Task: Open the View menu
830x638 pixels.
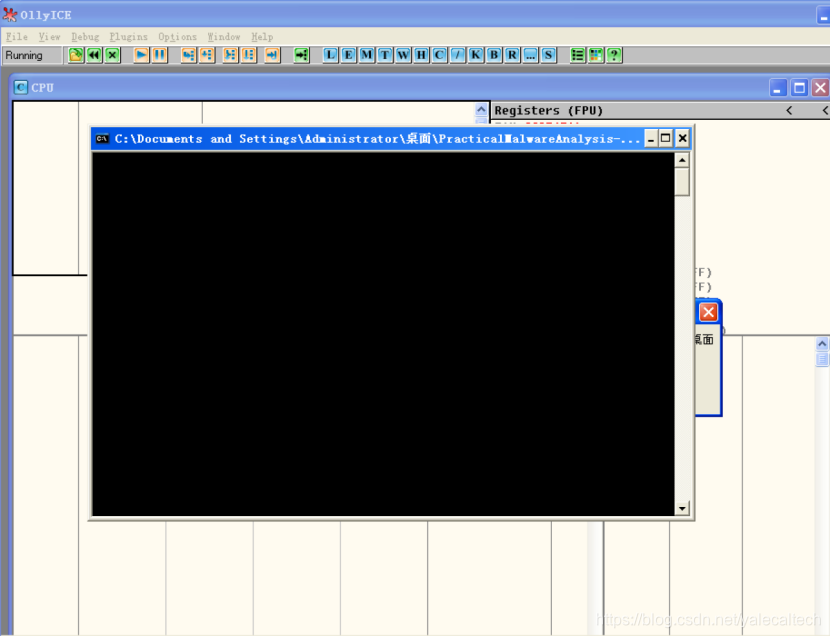Action: point(49,37)
